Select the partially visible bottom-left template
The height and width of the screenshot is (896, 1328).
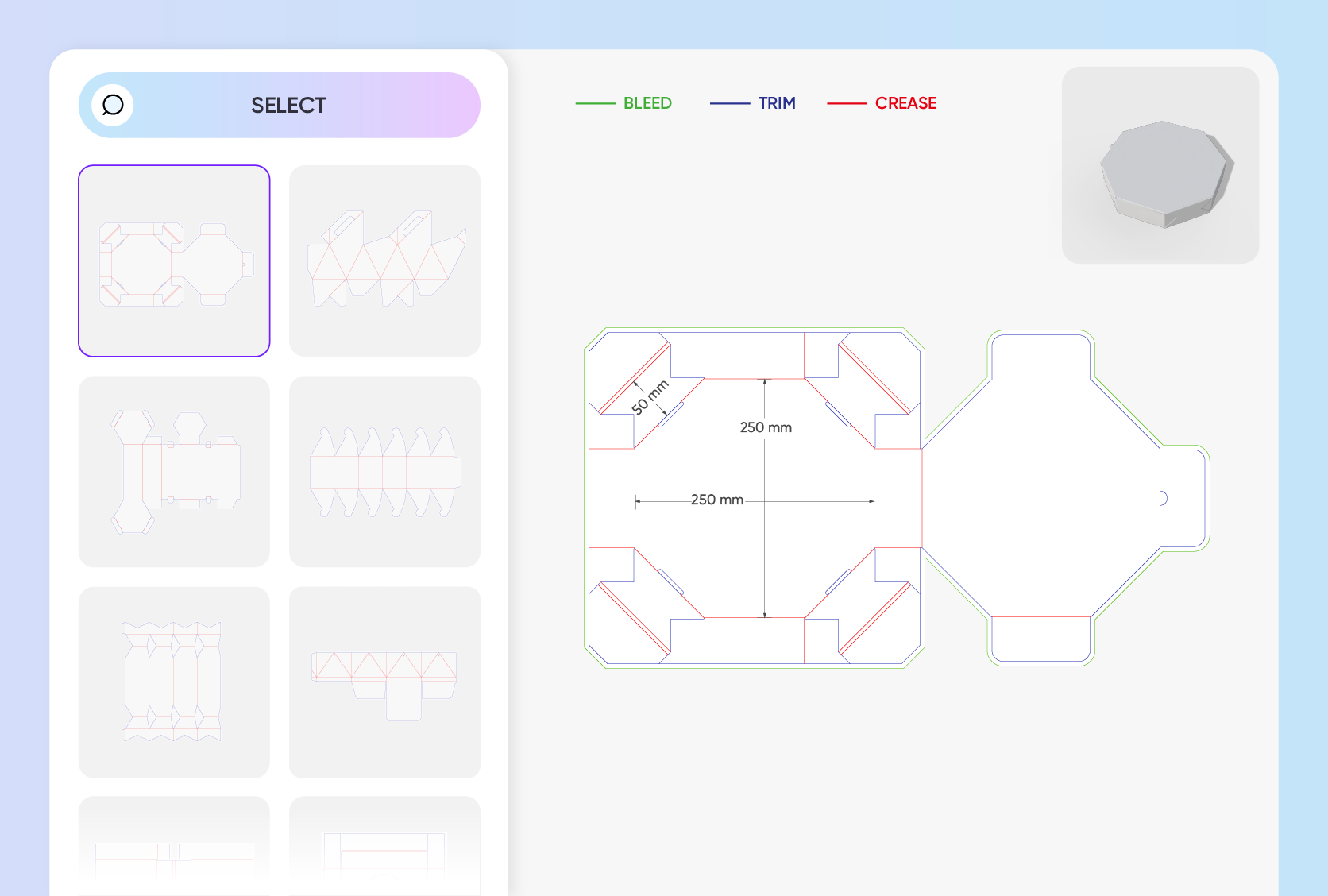174,846
